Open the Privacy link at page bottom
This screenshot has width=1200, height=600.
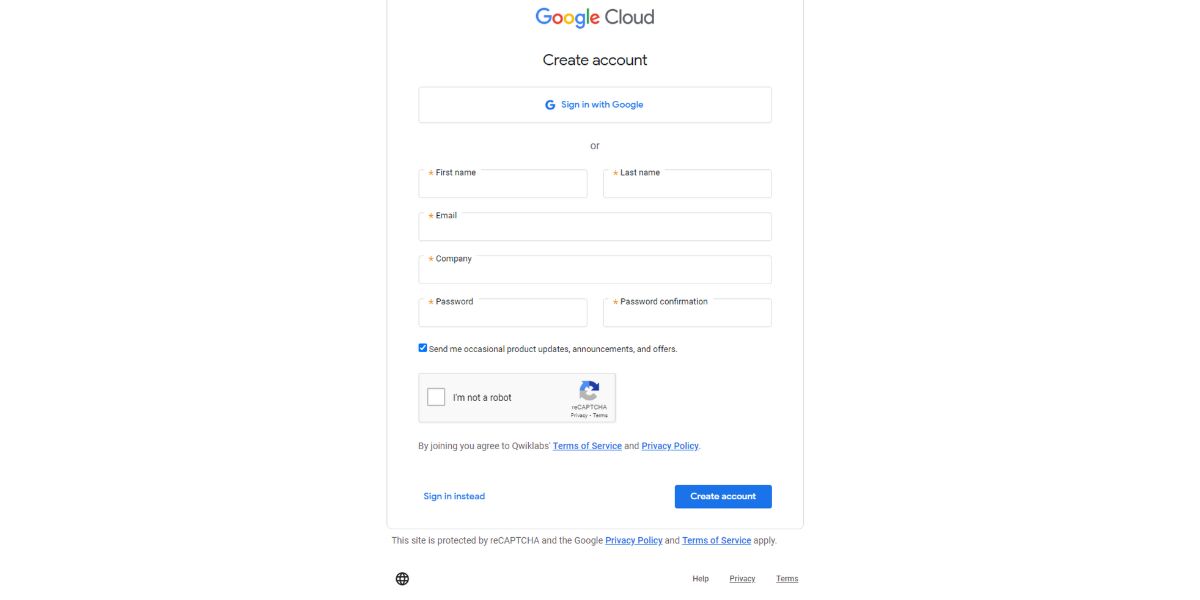tap(742, 577)
